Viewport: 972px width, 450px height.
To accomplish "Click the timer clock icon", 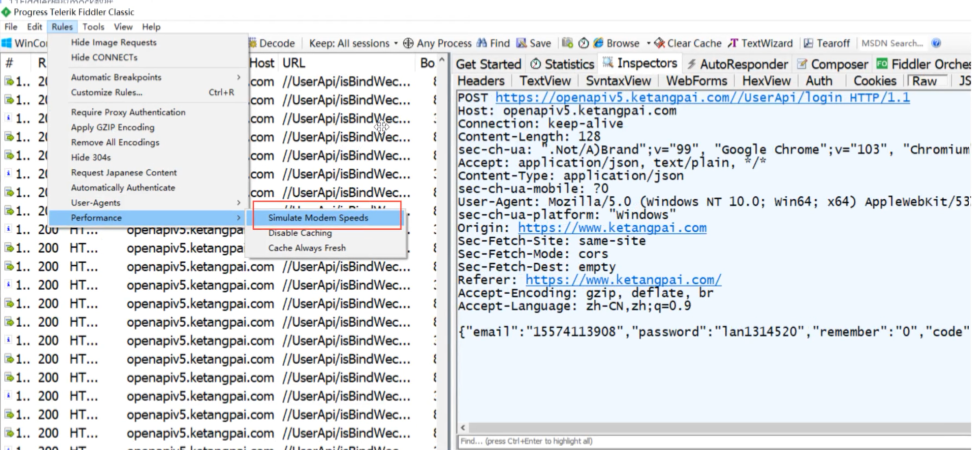I will click(583, 43).
